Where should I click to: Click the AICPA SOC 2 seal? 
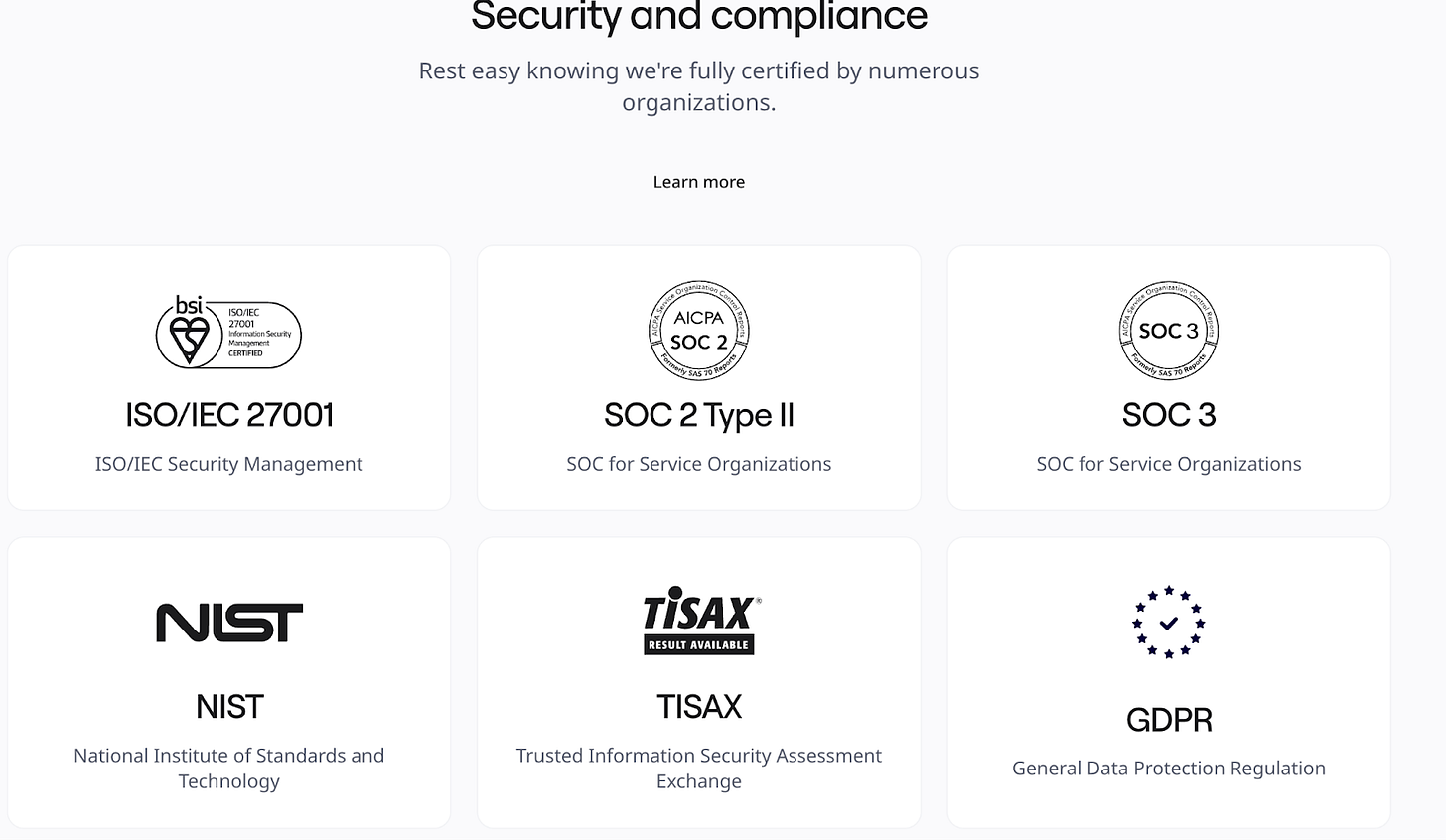[699, 331]
